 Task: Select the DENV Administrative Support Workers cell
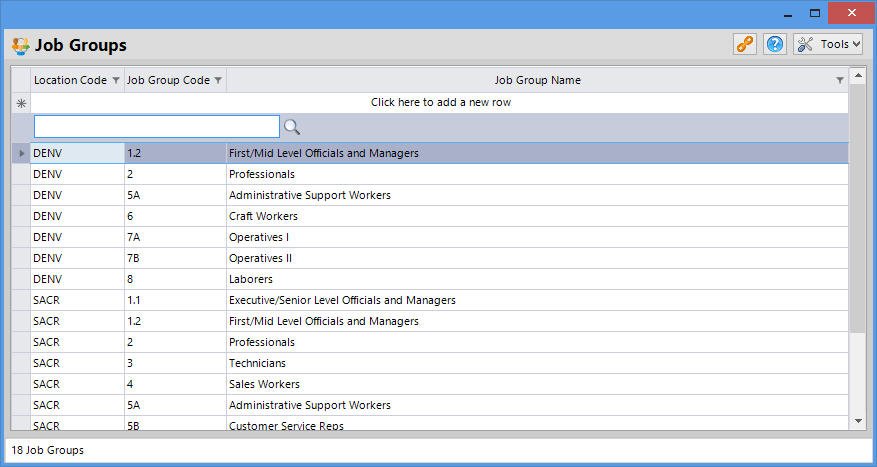(537, 195)
